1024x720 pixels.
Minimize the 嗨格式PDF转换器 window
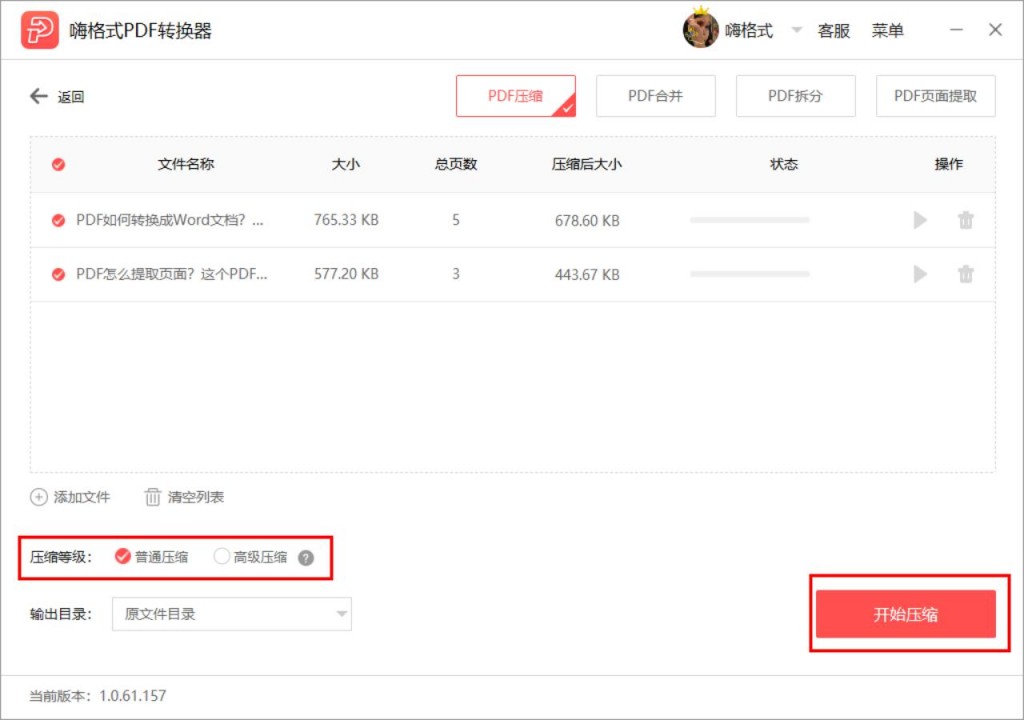956,30
